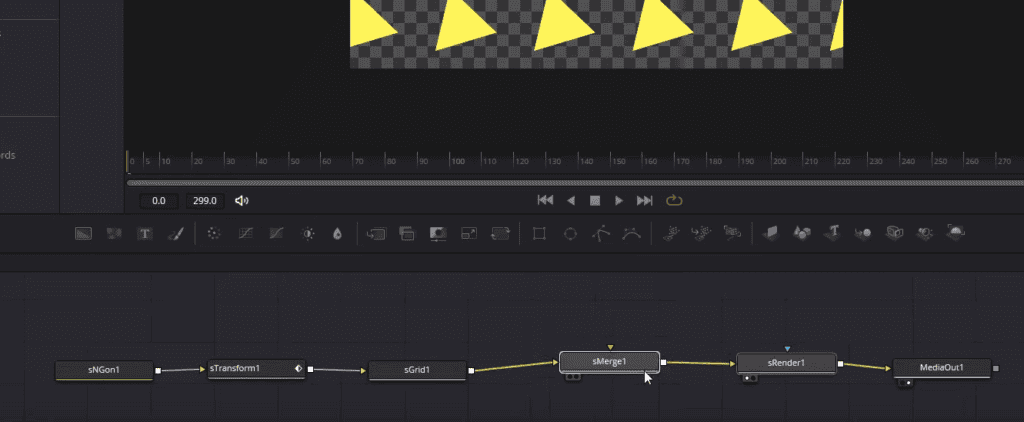Screen dimensions: 1024x422
Task: Click the Brightness Contrast tool icon
Action: click(x=308, y=233)
